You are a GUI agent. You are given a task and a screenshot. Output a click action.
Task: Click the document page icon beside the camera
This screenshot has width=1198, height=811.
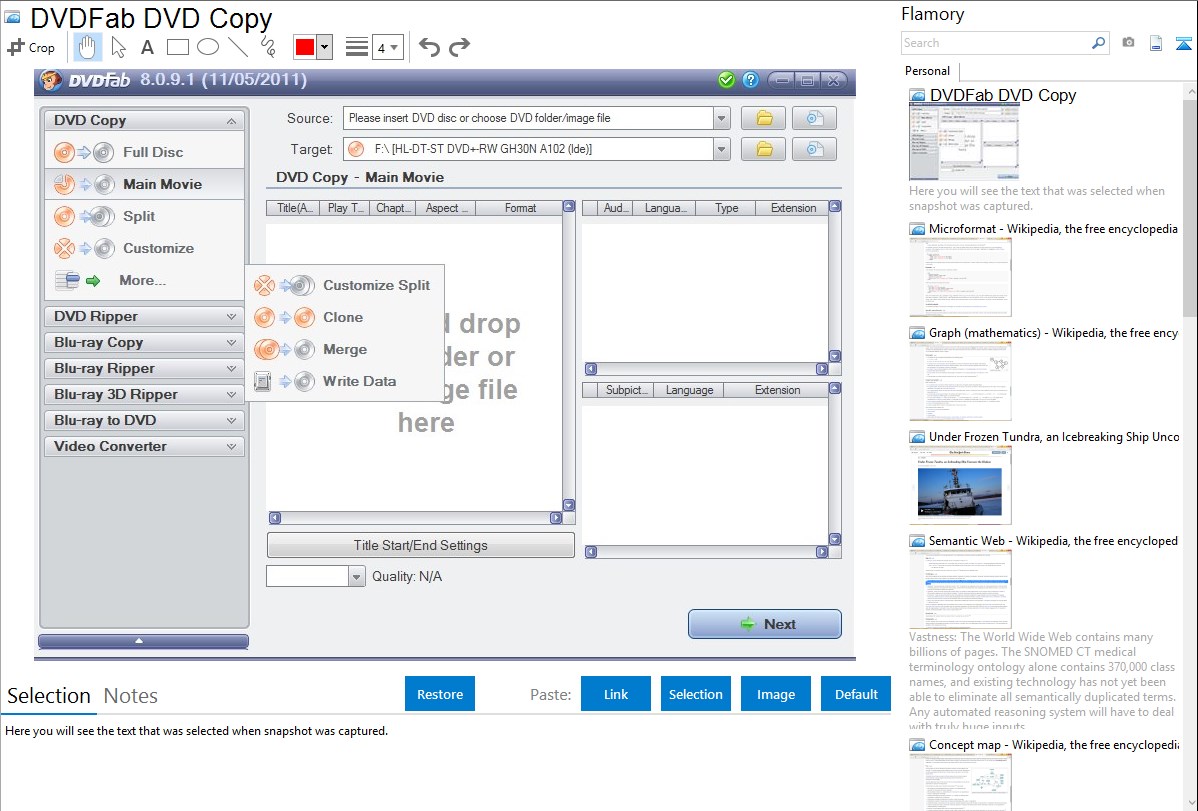1156,43
